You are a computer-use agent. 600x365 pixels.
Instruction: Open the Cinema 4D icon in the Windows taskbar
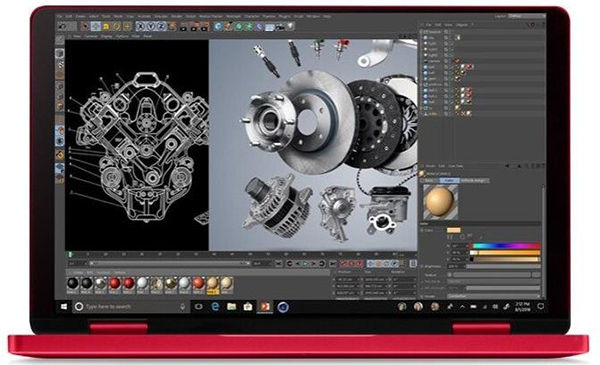pos(283,306)
